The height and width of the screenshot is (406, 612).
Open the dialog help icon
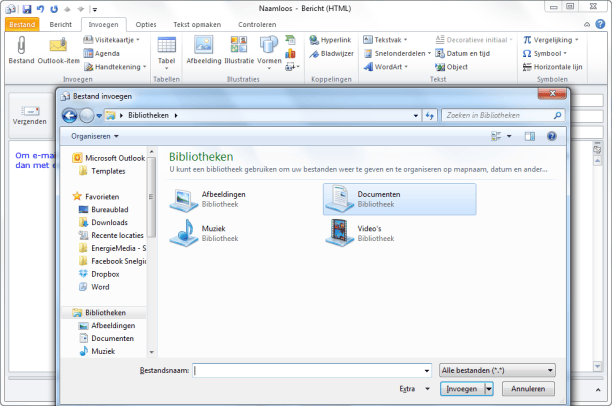(x=552, y=136)
